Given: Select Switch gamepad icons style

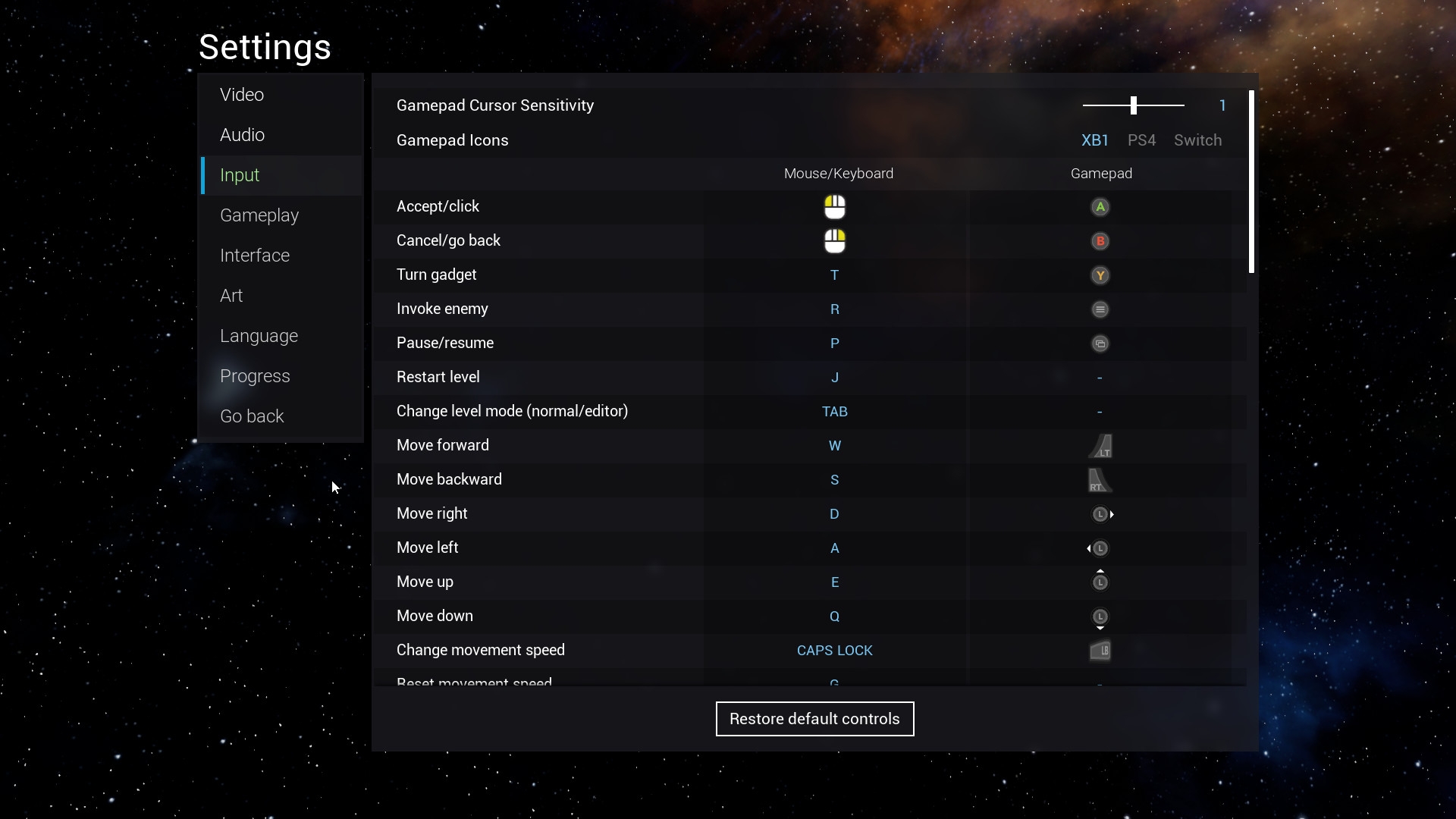Looking at the screenshot, I should pos(1197,140).
